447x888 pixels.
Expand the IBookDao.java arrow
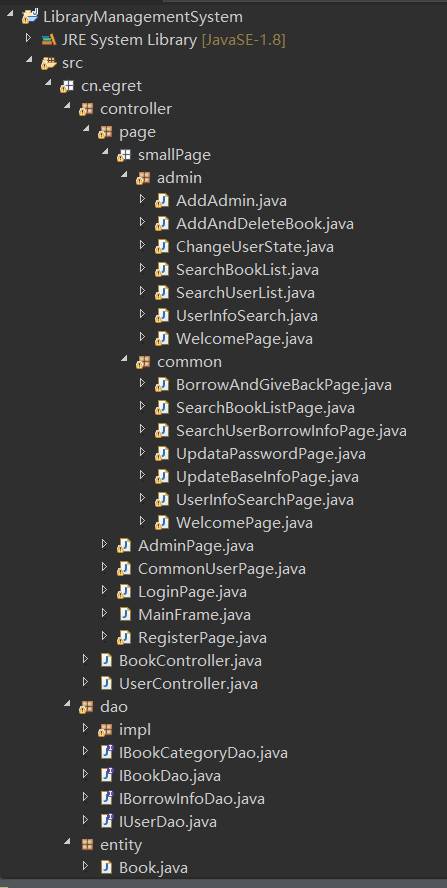86,774
